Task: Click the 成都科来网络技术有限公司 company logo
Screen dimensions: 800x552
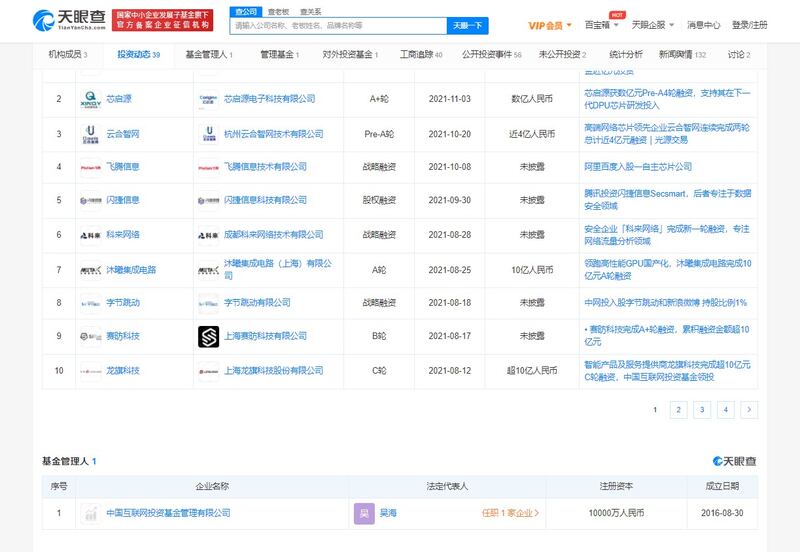Action: tap(208, 235)
